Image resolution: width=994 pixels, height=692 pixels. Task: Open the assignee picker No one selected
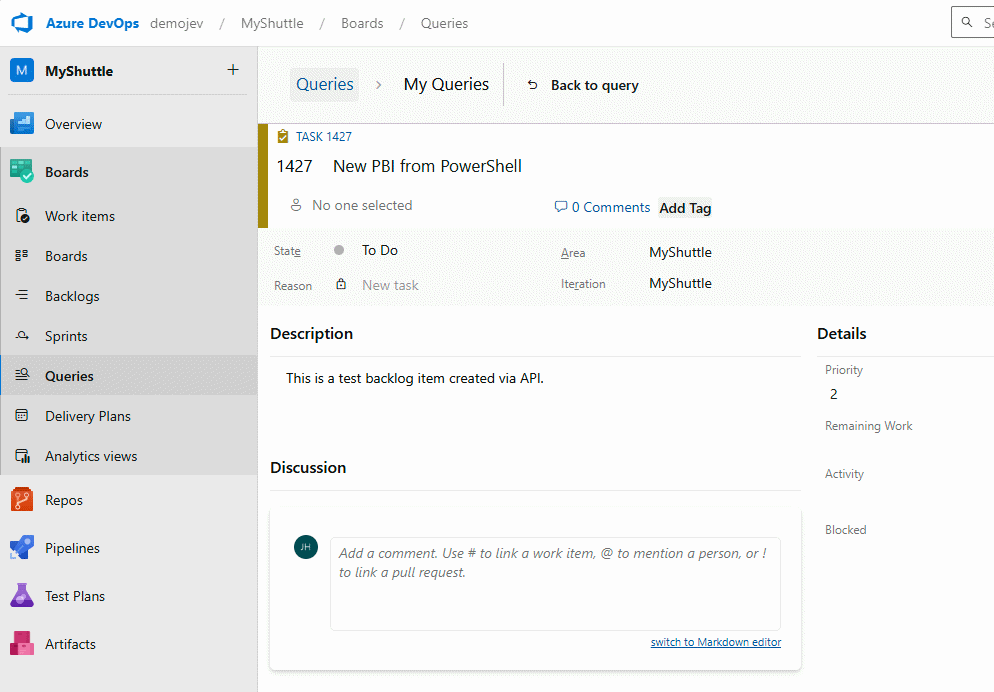point(362,205)
